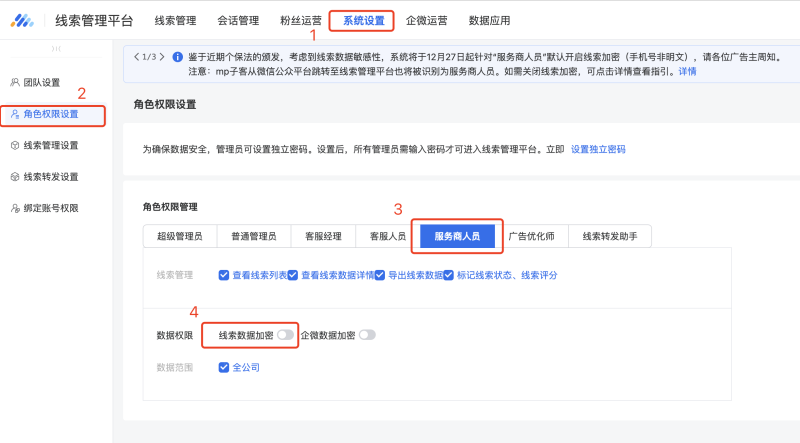Open 数据应用 top menu
Image resolution: width=800 pixels, height=443 pixels.
tap(489, 21)
